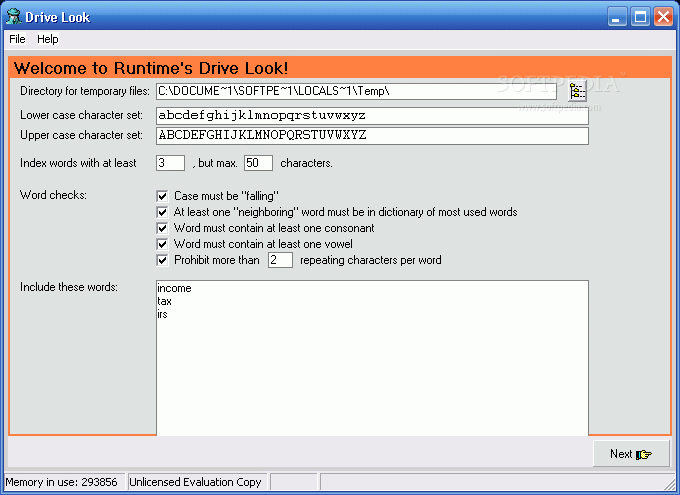Minimize the Drive Look window
The height and width of the screenshot is (495, 680).
coord(617,17)
